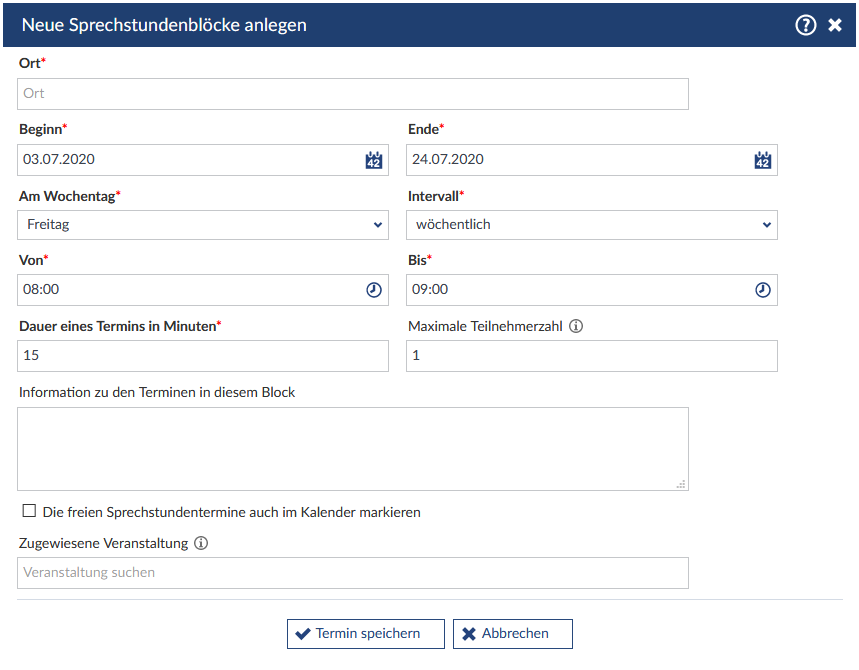This screenshot has width=859, height=670.
Task: Click the Ende date field
Action: click(578, 160)
